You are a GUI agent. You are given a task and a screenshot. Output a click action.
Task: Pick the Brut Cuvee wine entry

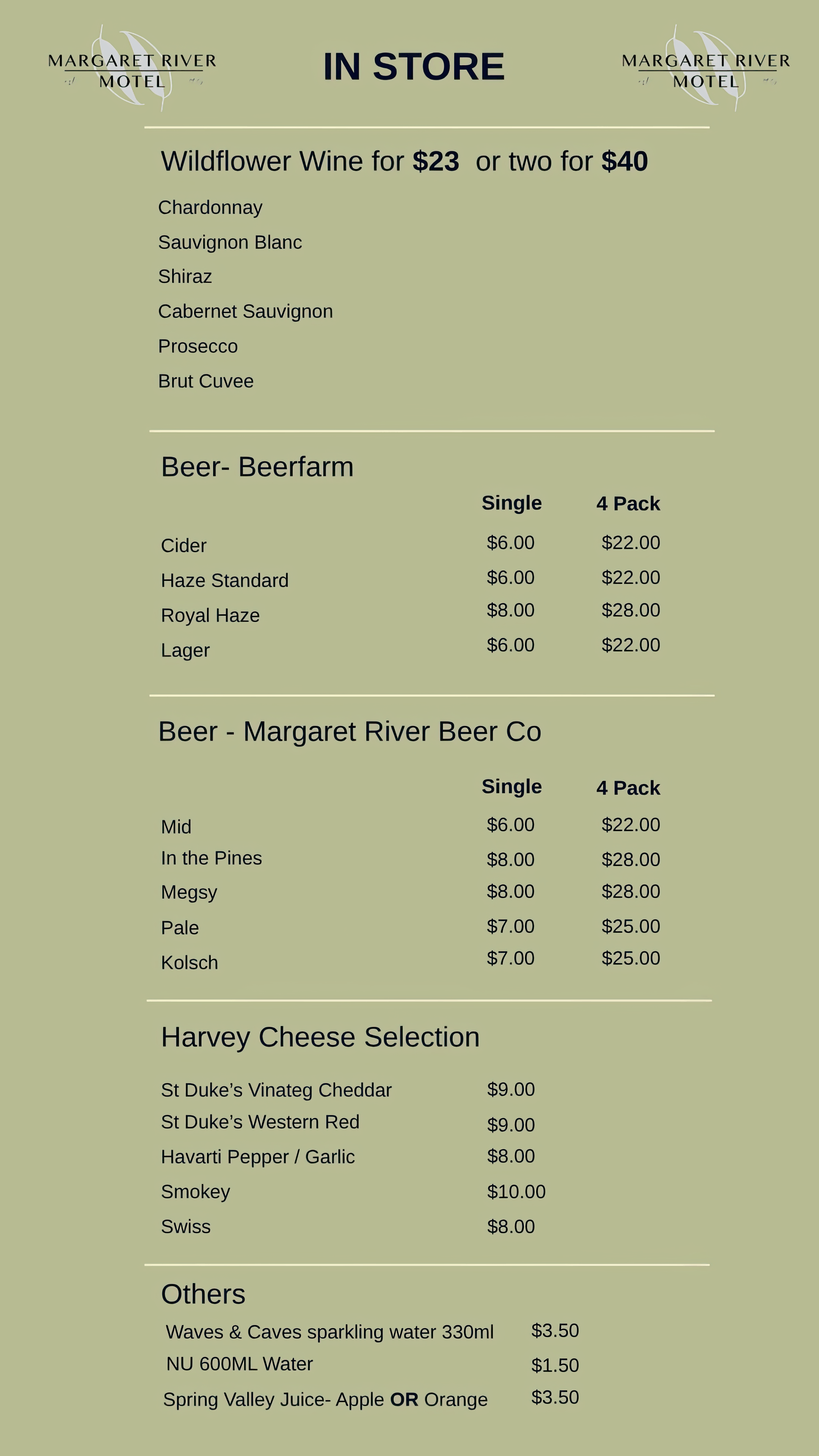(x=206, y=381)
